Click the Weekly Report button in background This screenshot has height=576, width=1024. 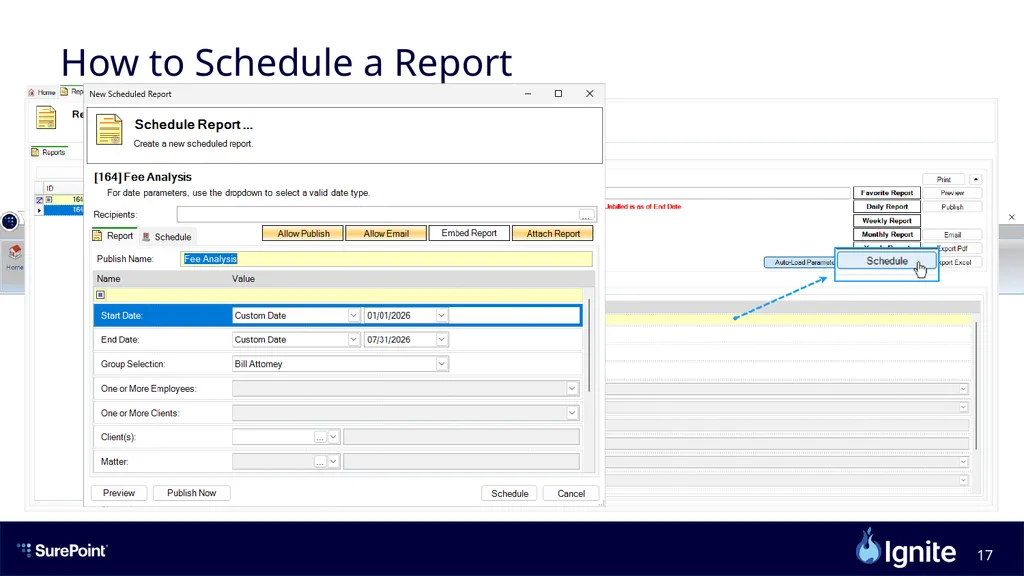[x=887, y=221]
